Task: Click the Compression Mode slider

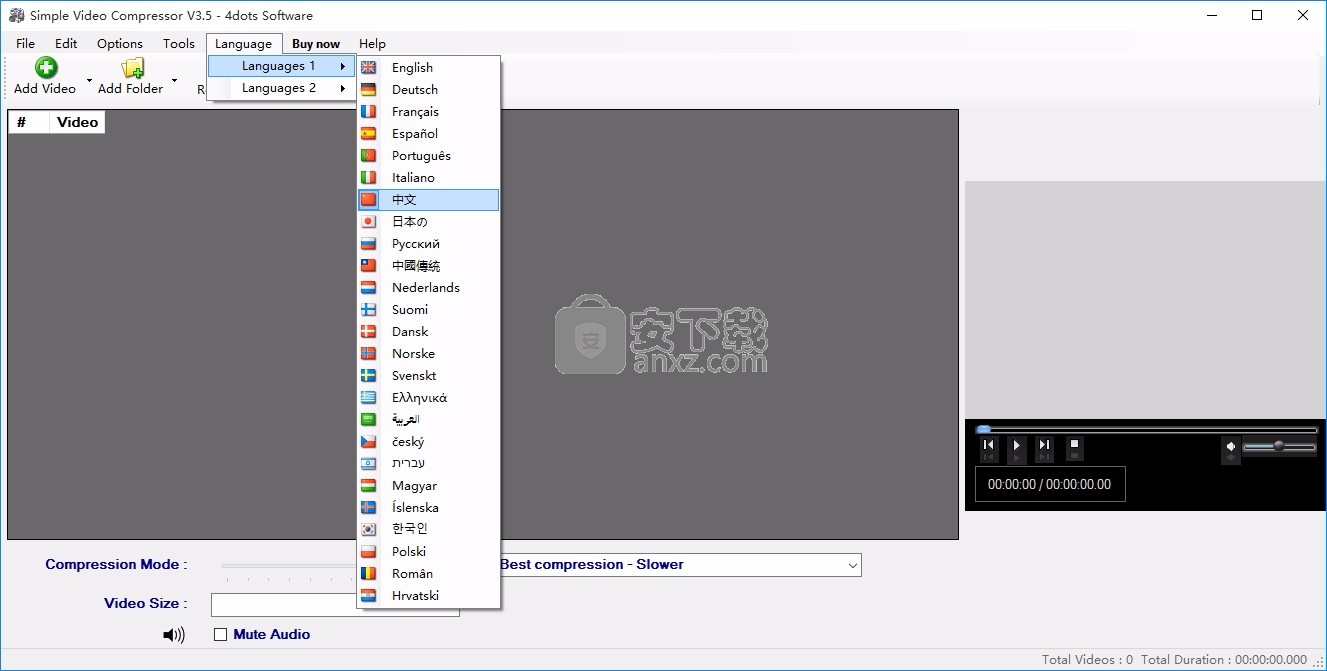Action: [289, 569]
